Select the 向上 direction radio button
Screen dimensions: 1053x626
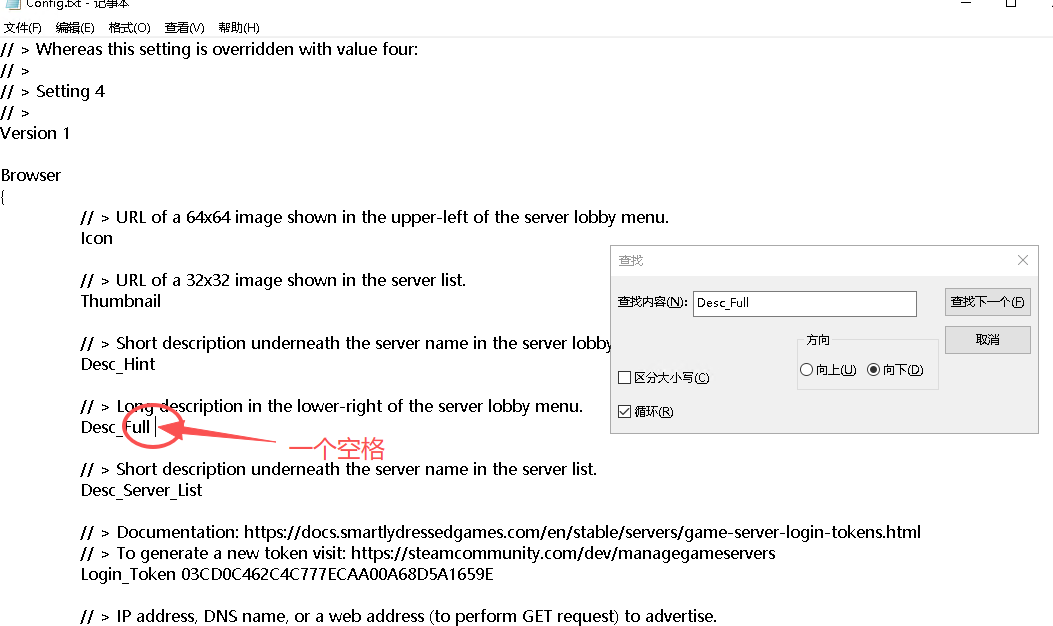point(807,370)
